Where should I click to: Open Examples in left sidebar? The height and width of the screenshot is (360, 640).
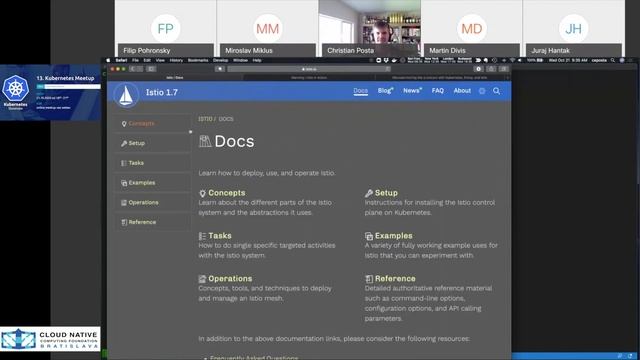(153, 183)
